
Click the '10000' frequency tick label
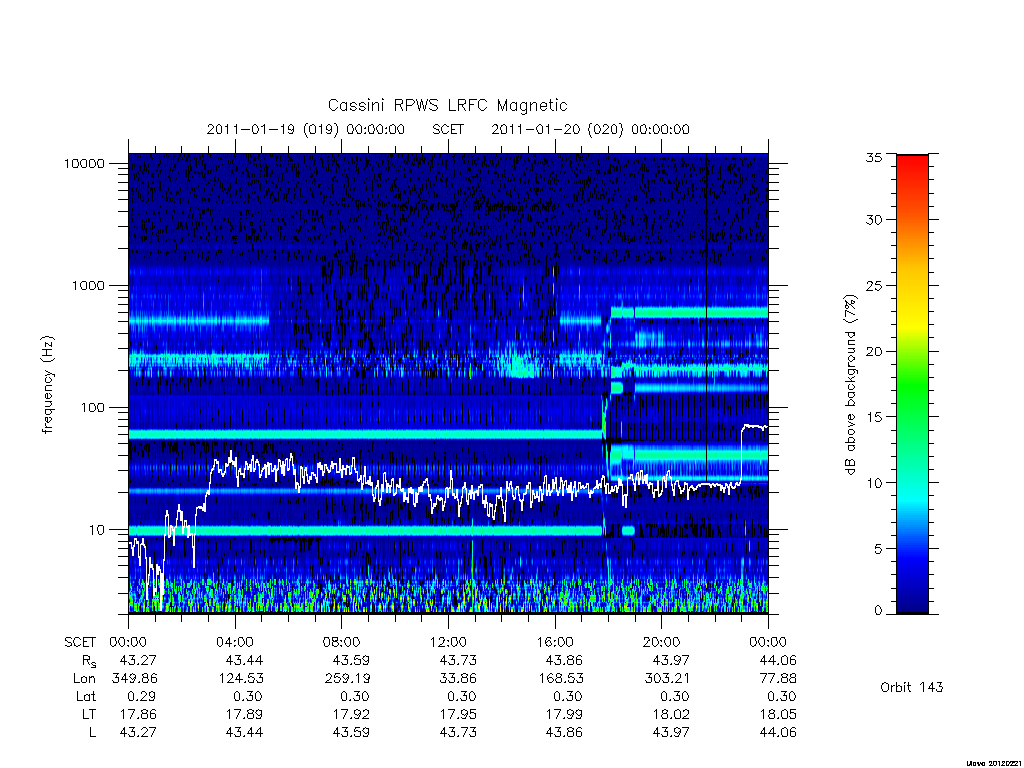[84, 163]
